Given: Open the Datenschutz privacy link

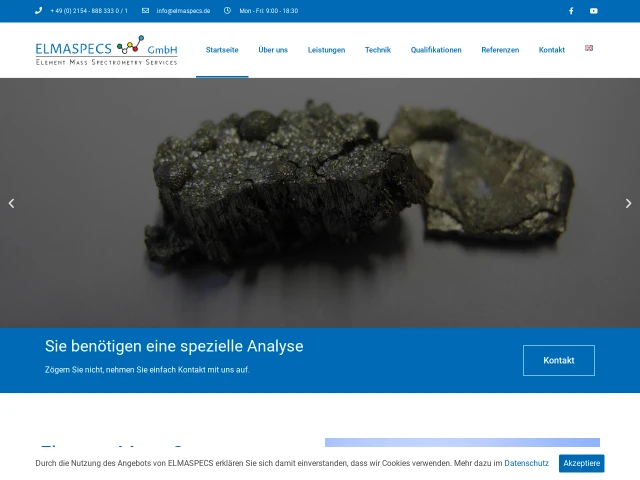Looking at the screenshot, I should [x=526, y=463].
